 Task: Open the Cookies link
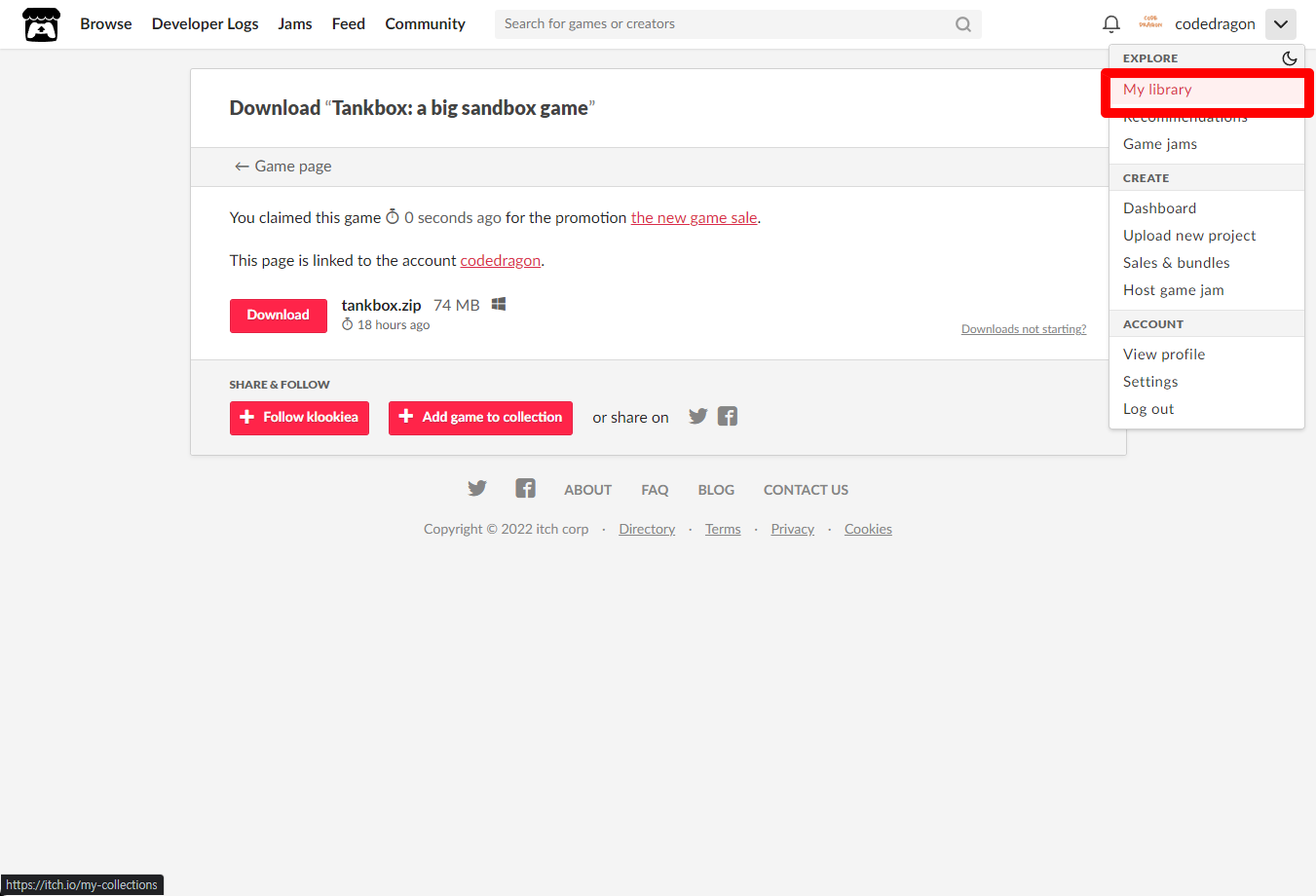coord(868,530)
